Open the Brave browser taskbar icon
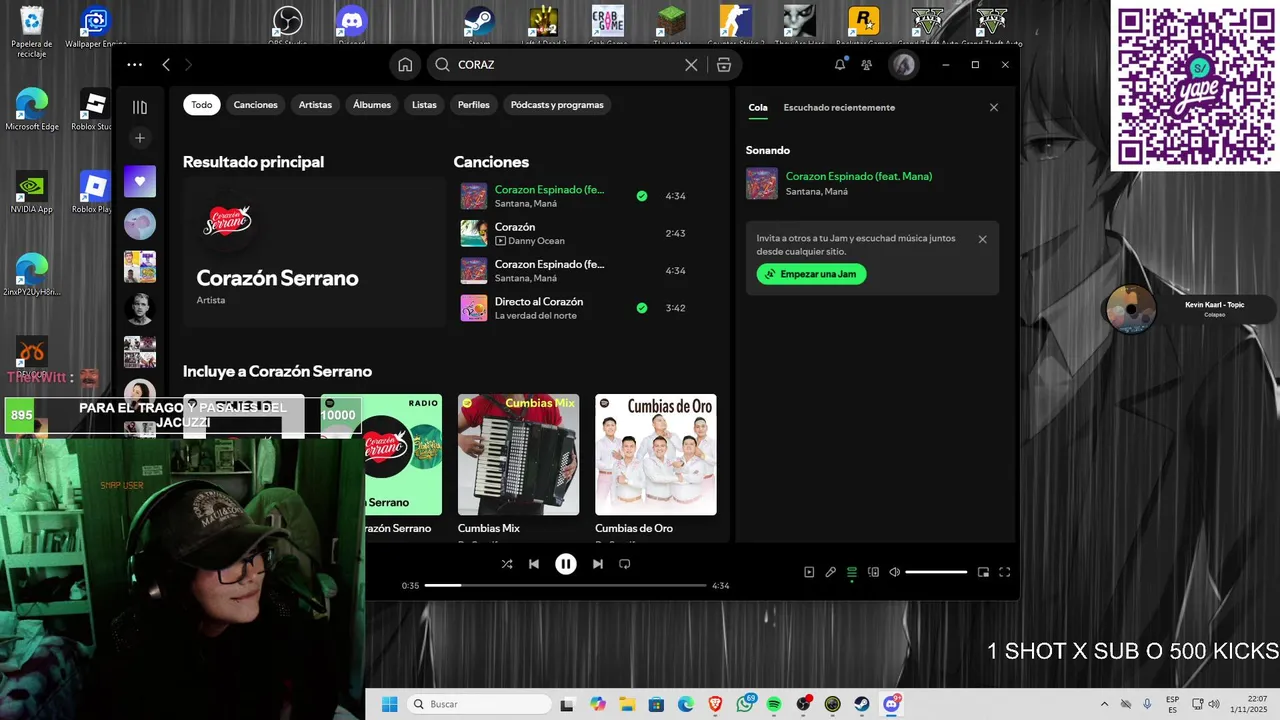Image resolution: width=1280 pixels, height=720 pixels. pos(715,704)
